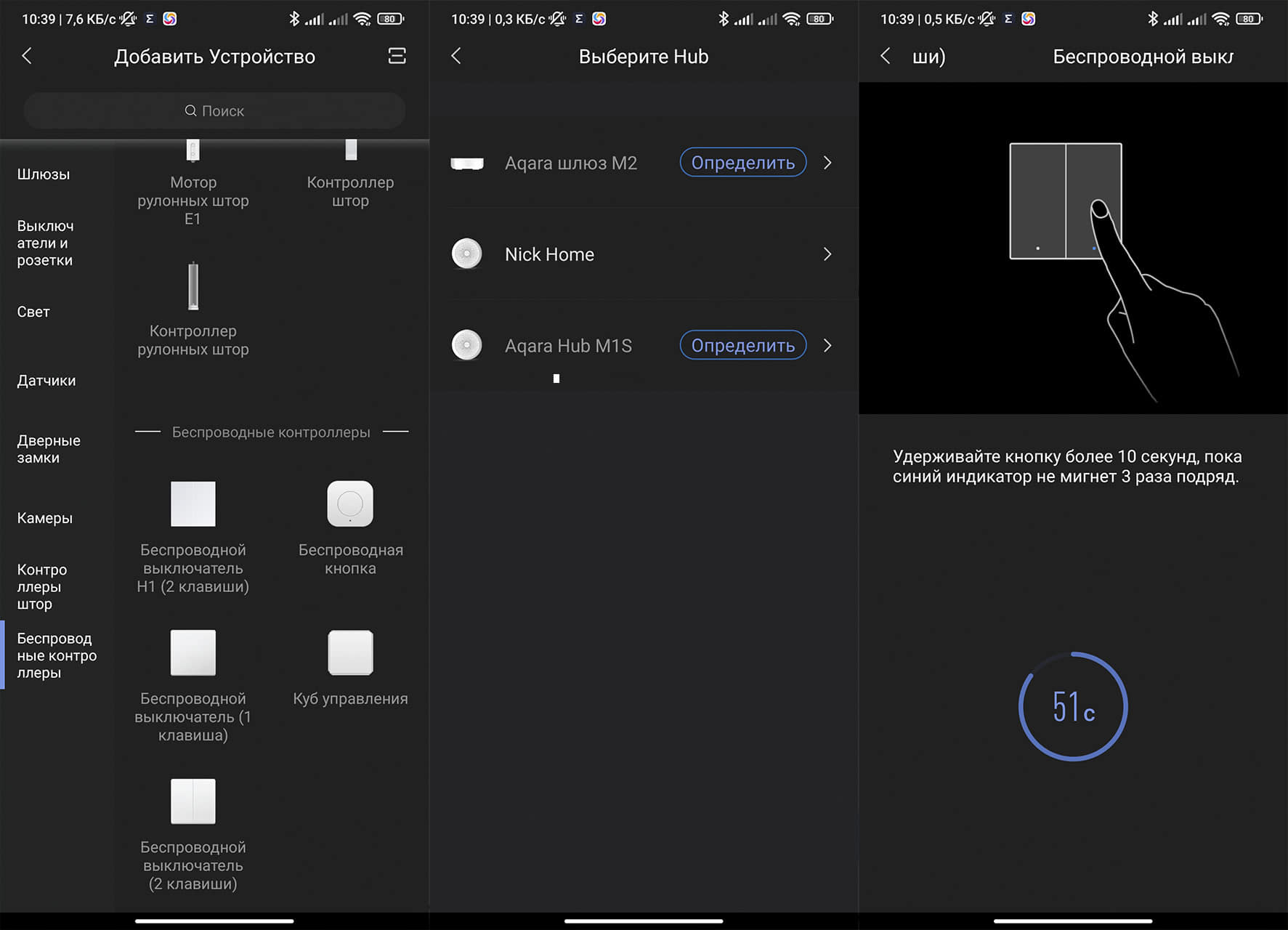1288x930 pixels.
Task: Choose the roller shade controller icon
Action: pyautogui.click(x=193, y=286)
